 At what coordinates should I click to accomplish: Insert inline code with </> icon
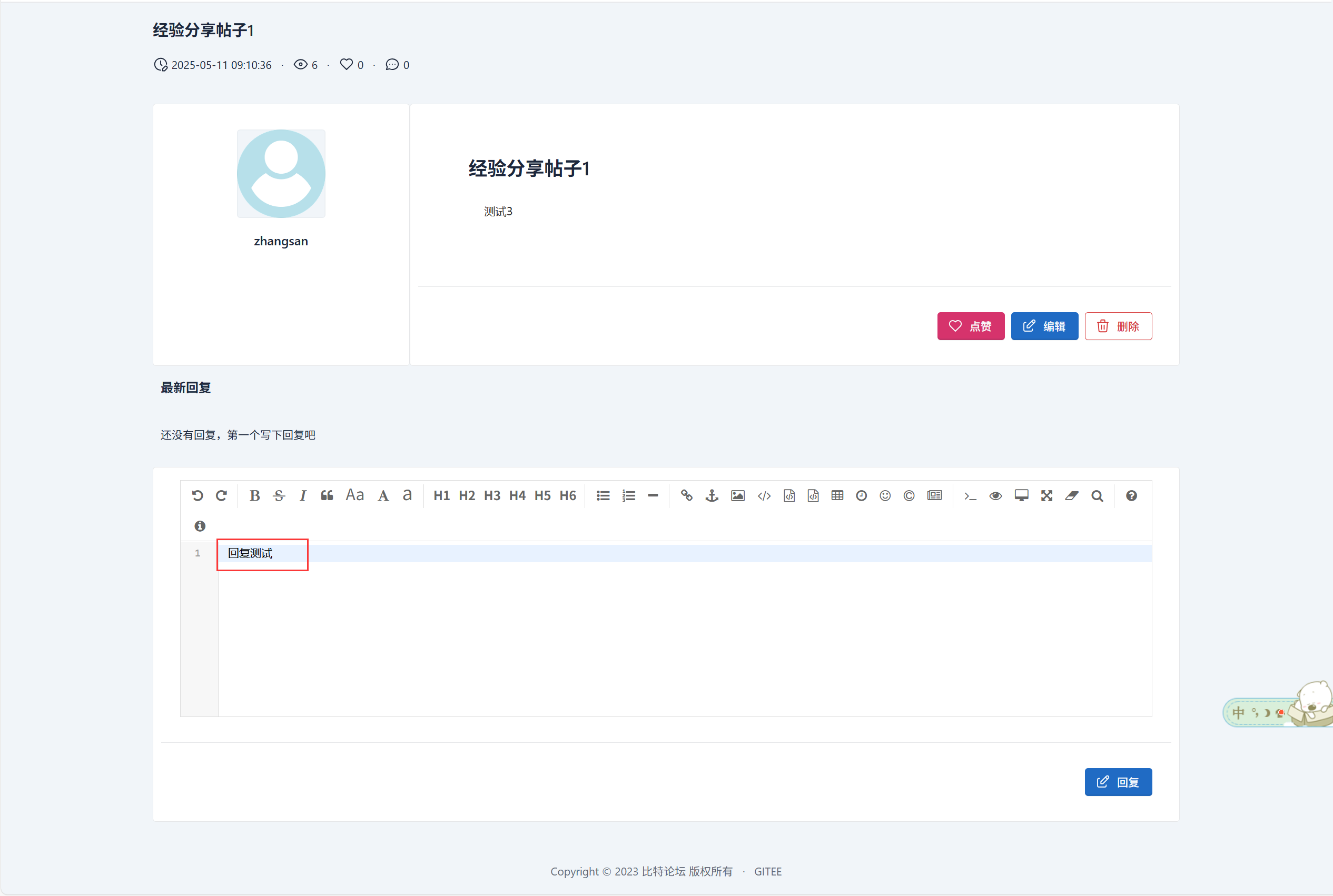click(x=764, y=495)
